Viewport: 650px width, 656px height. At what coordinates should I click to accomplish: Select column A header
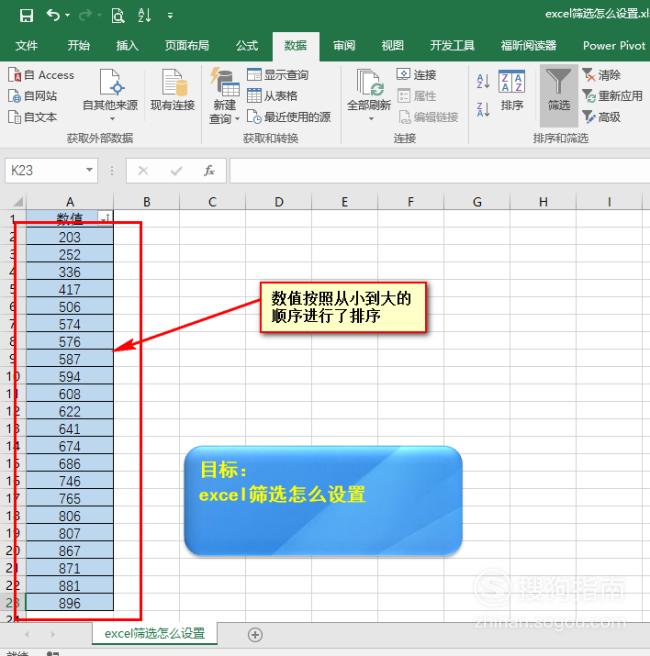(70, 202)
